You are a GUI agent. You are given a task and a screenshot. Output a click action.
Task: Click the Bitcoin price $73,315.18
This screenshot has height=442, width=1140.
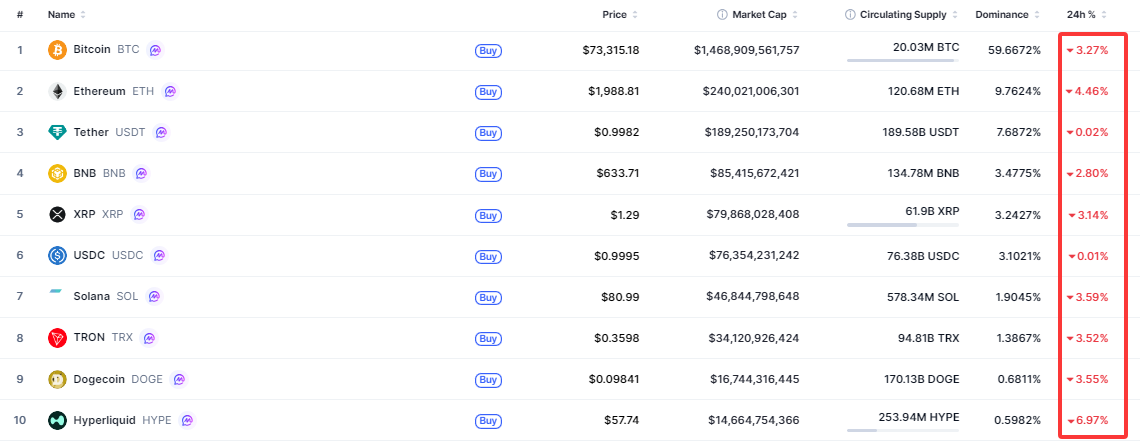(611, 50)
